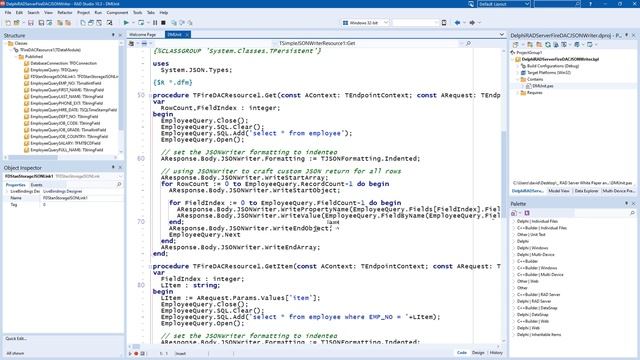Switch to the Welcome Page tab

[x=143, y=35]
